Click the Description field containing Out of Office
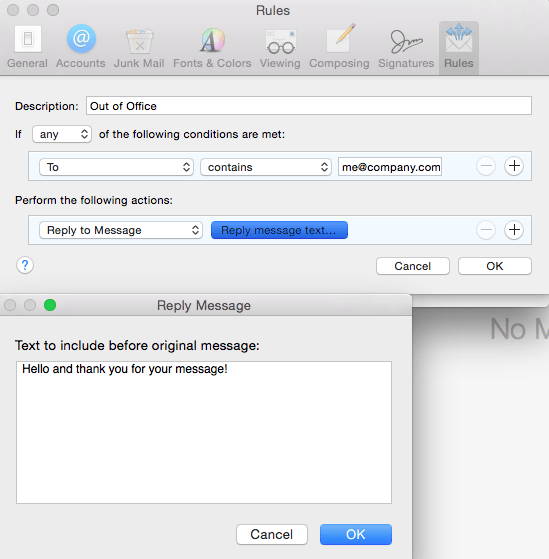The height and width of the screenshot is (559, 549). point(309,106)
